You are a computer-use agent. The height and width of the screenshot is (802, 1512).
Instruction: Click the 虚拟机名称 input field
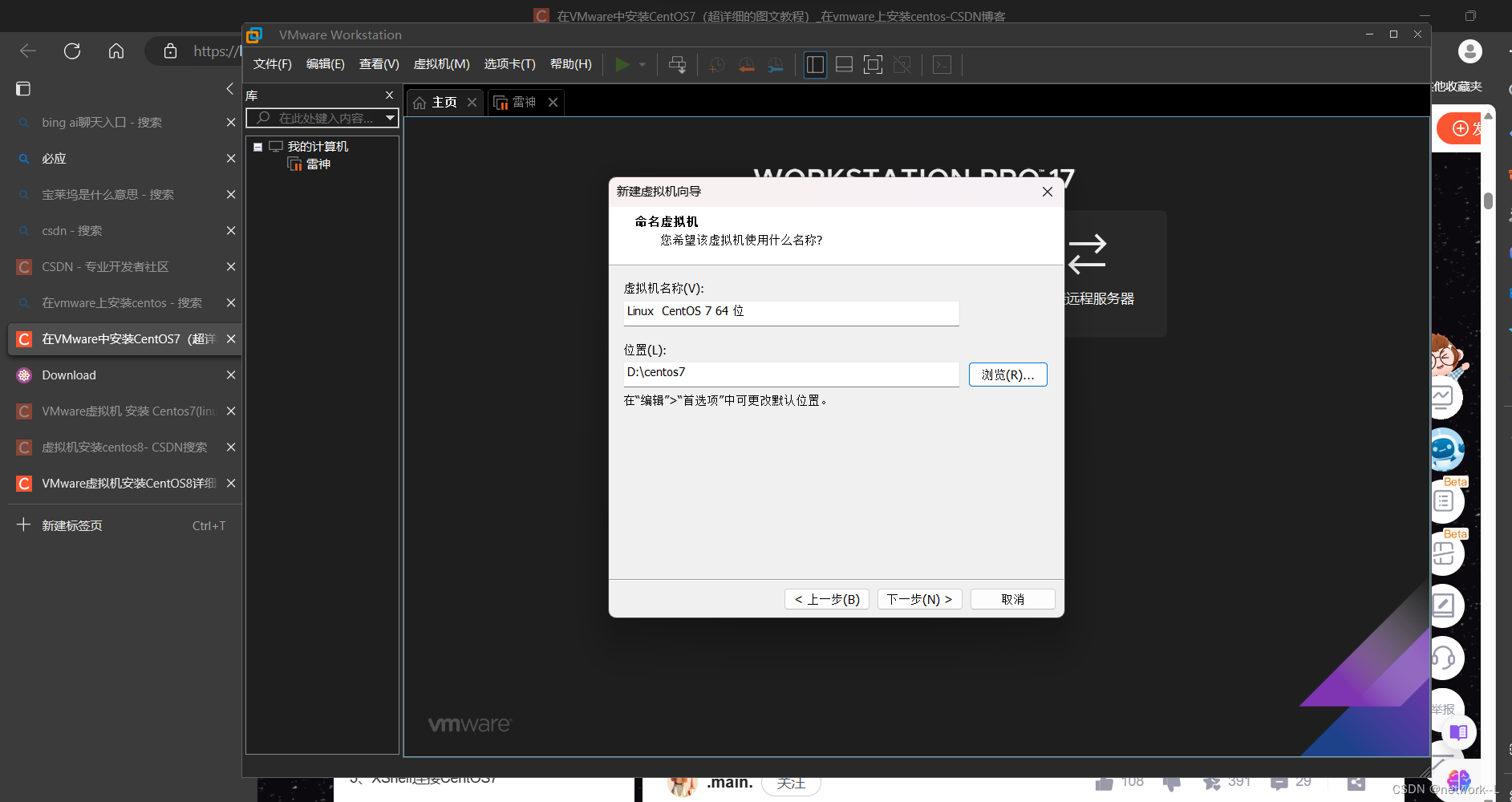[791, 312]
